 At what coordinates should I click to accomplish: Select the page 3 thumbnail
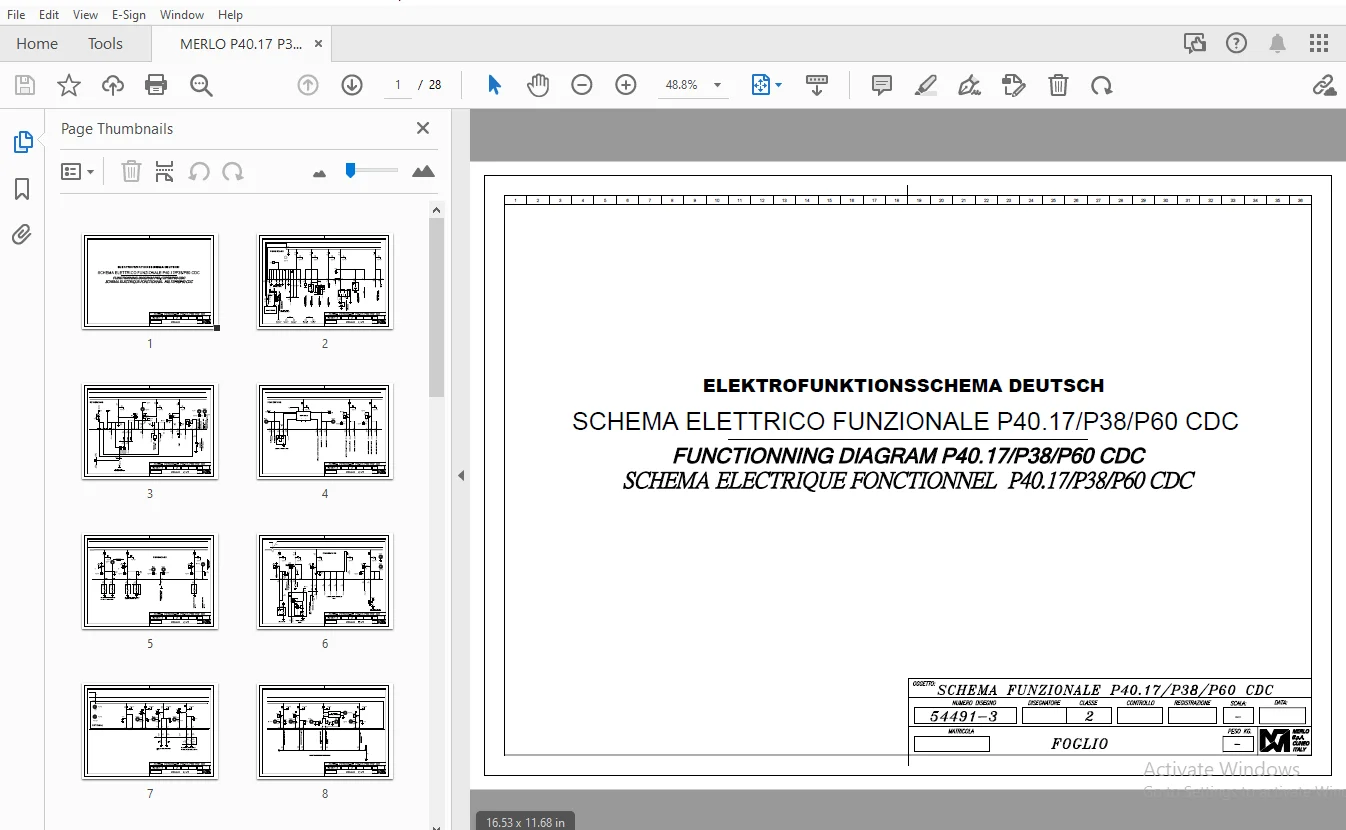point(150,432)
